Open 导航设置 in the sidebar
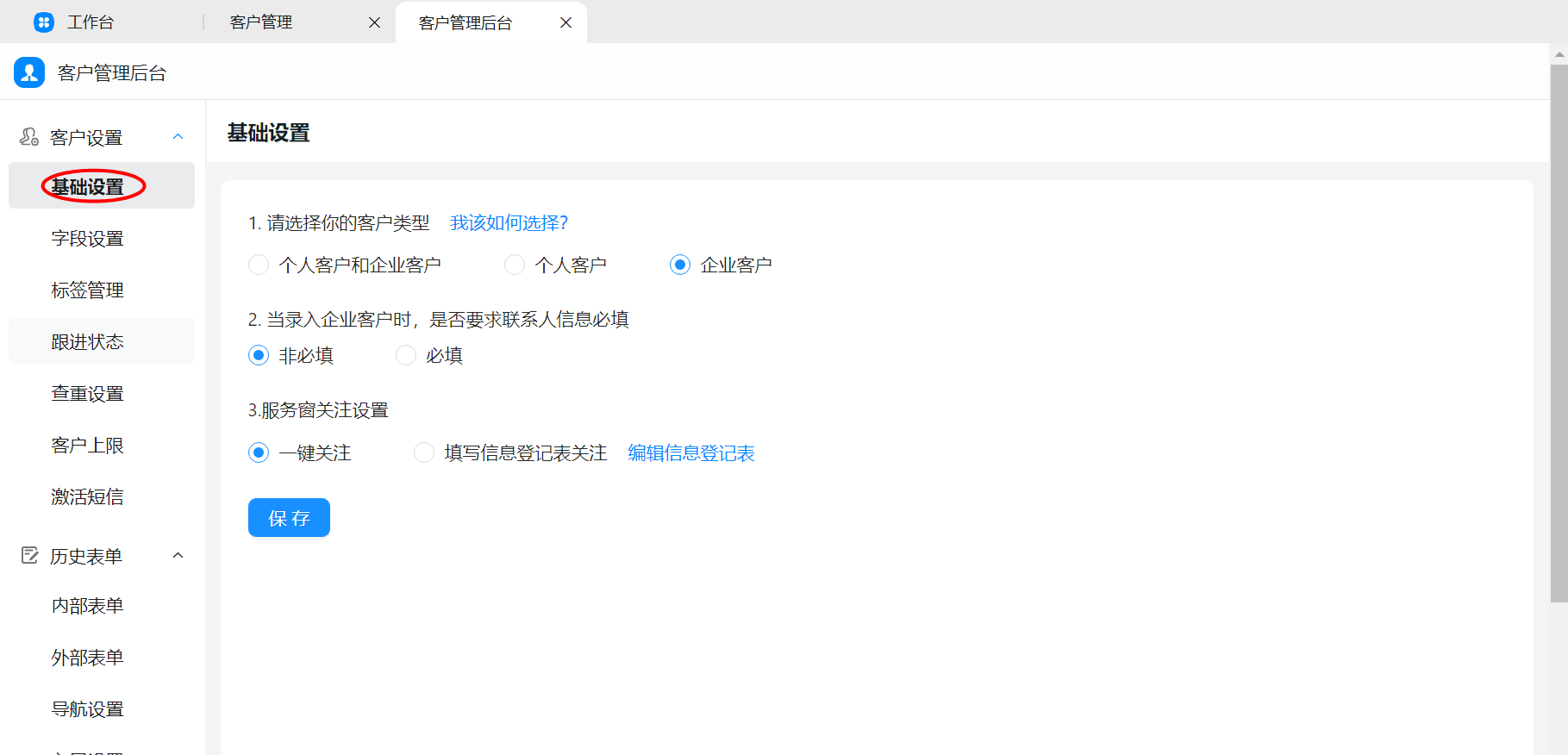Image resolution: width=1568 pixels, height=755 pixels. pyautogui.click(x=102, y=709)
